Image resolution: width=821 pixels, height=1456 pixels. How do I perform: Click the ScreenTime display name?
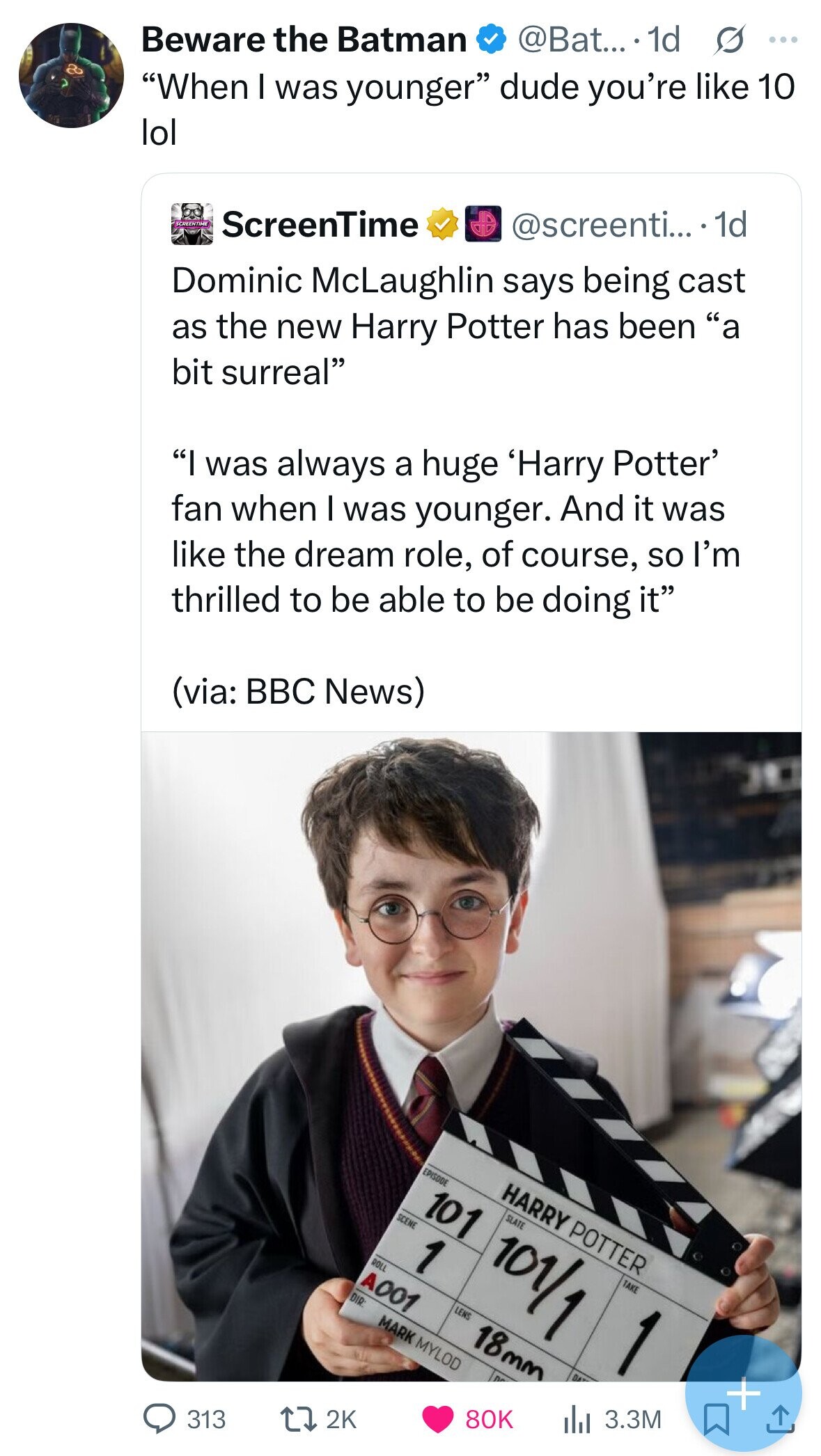[x=320, y=225]
